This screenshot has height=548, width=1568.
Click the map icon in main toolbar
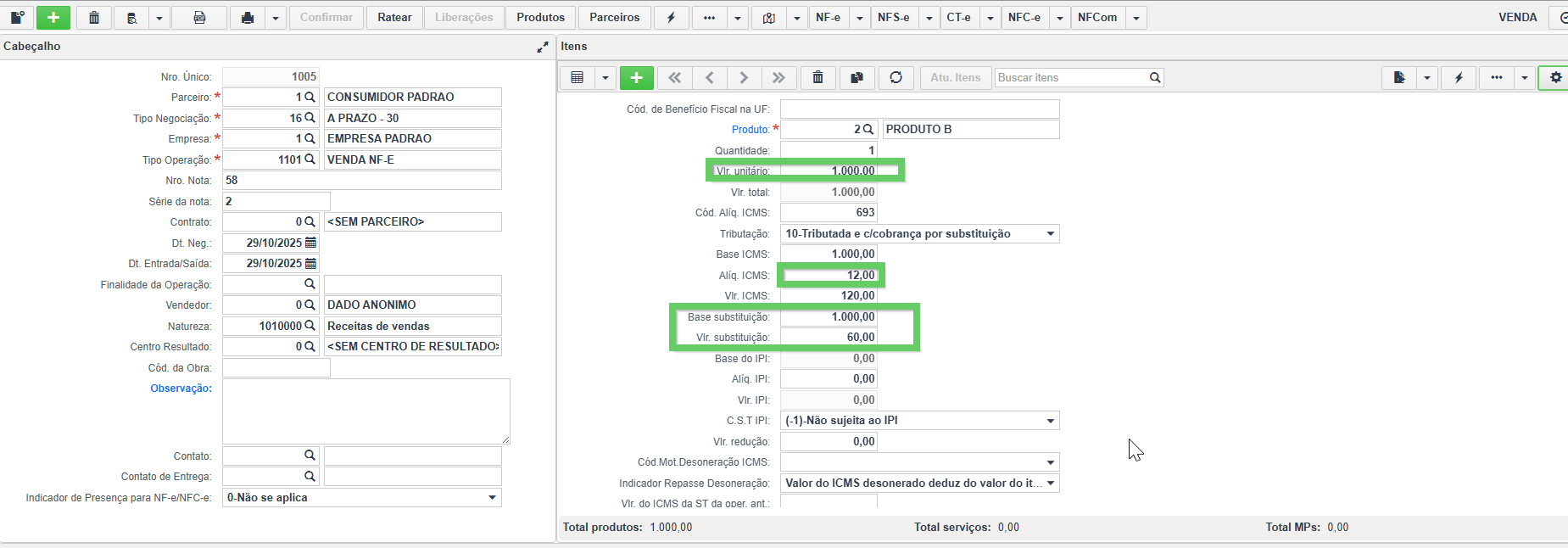(769, 17)
